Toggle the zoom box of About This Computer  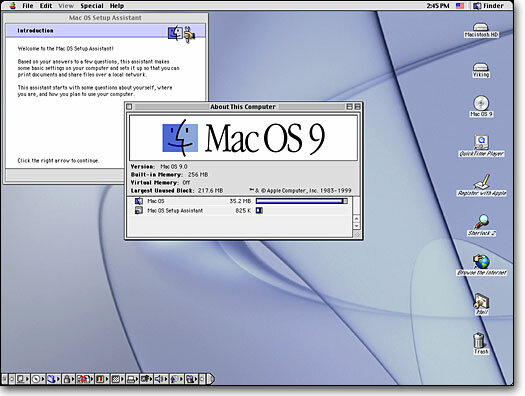coord(349,106)
